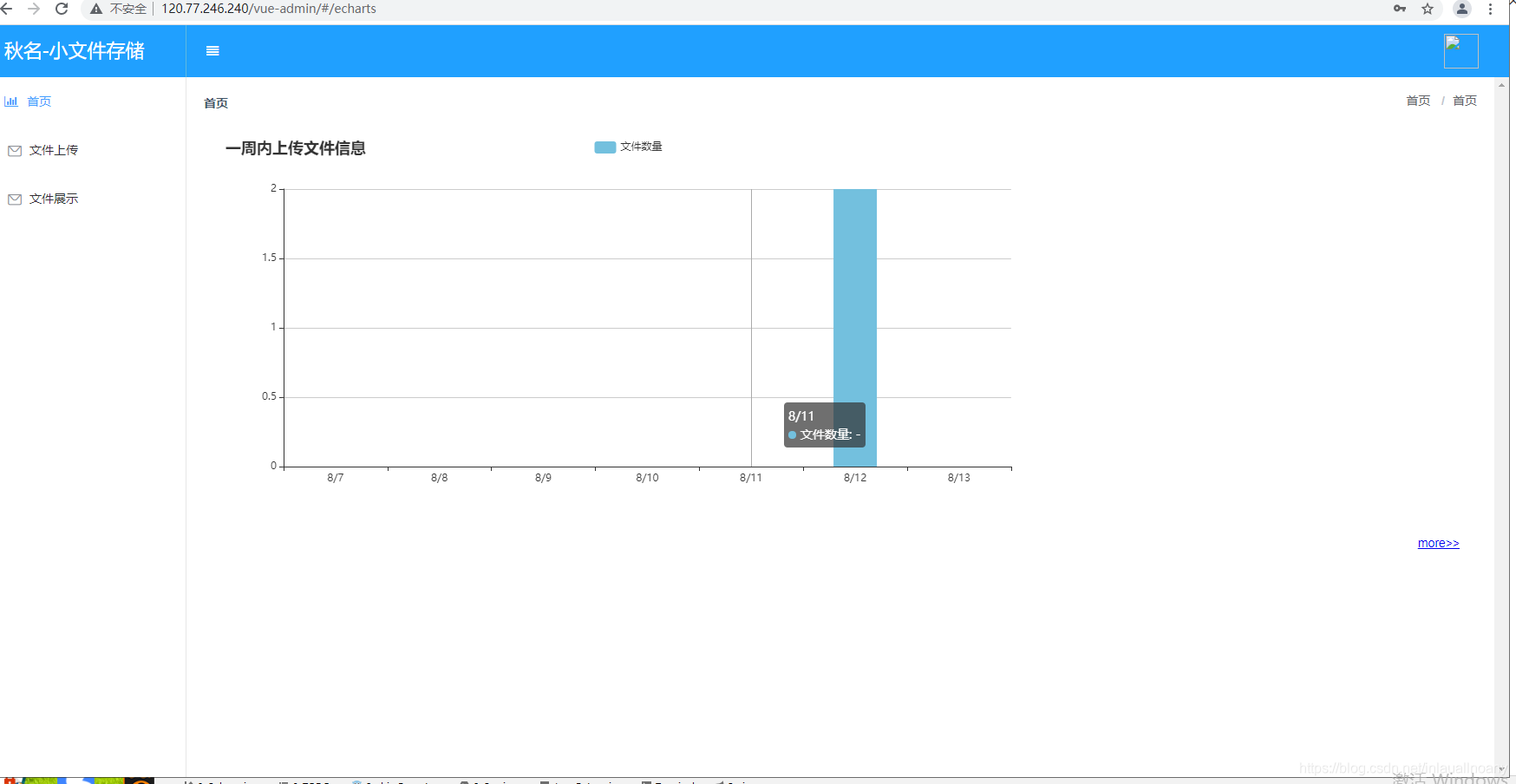Click the 一周内上传文件信息 chart title

296,148
